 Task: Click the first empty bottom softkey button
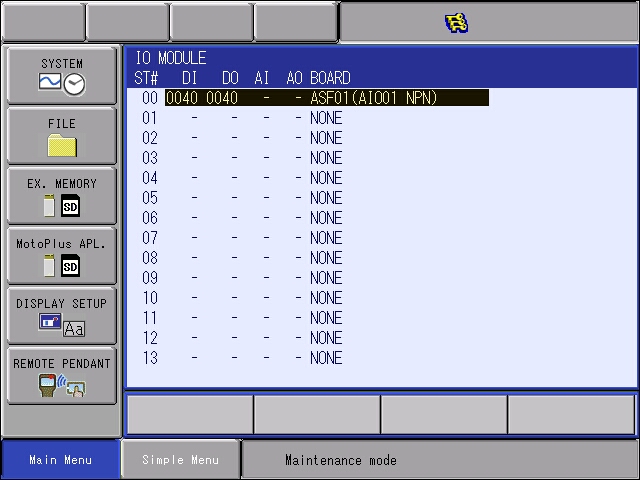coord(190,413)
